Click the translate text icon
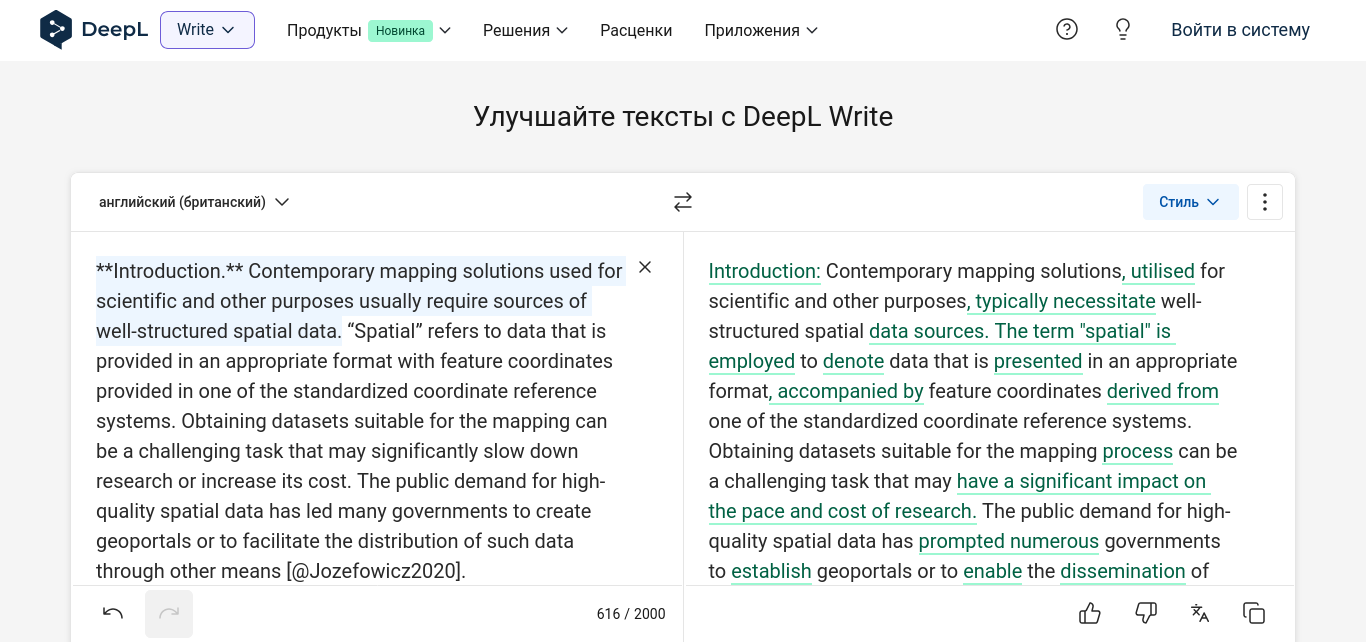 point(1200,613)
